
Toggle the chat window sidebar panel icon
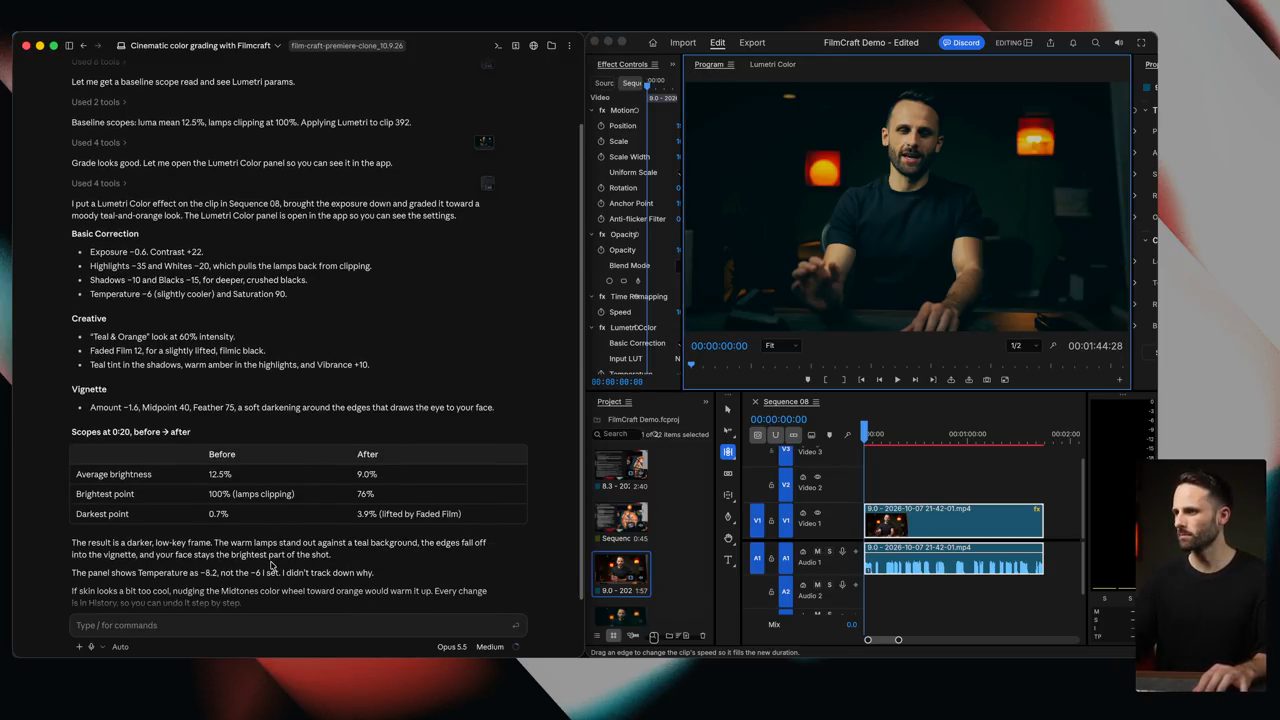(x=69, y=46)
